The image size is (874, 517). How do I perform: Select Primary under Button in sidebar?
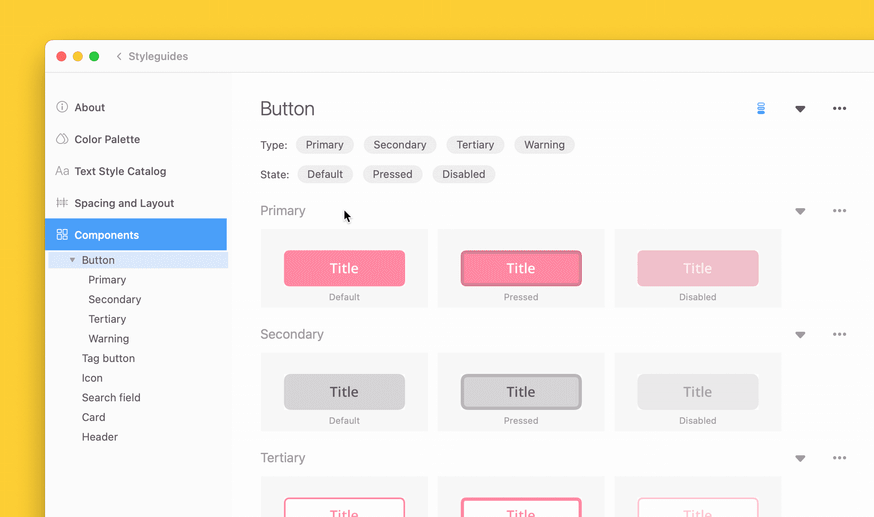coord(107,280)
